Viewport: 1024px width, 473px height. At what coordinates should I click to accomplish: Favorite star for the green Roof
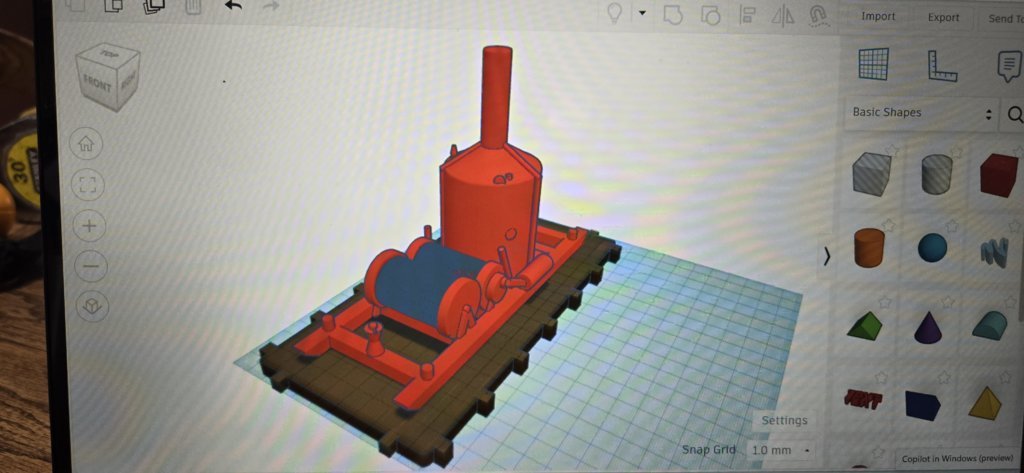884,302
